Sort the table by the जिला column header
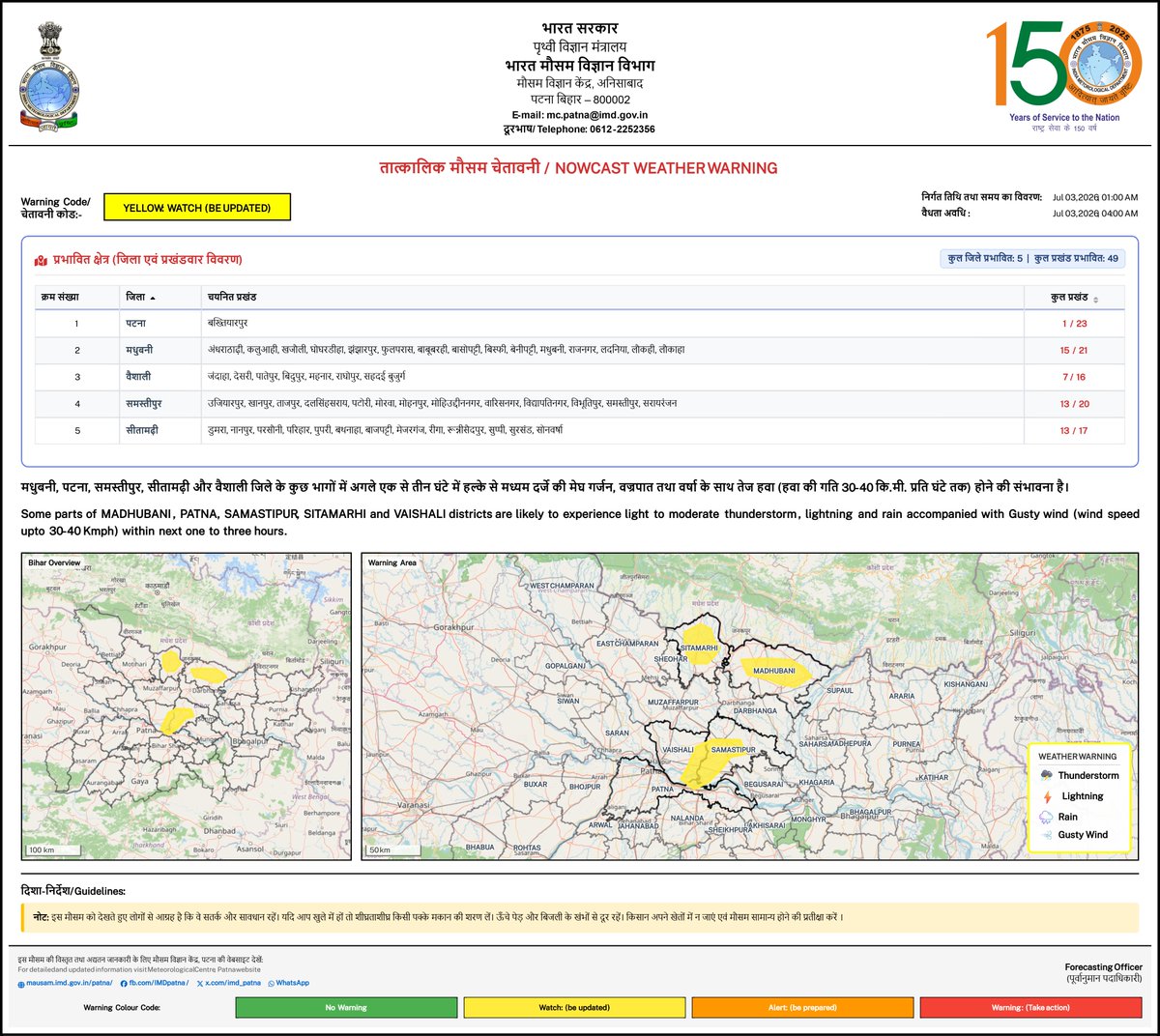This screenshot has width=1160, height=1036. pos(141,297)
